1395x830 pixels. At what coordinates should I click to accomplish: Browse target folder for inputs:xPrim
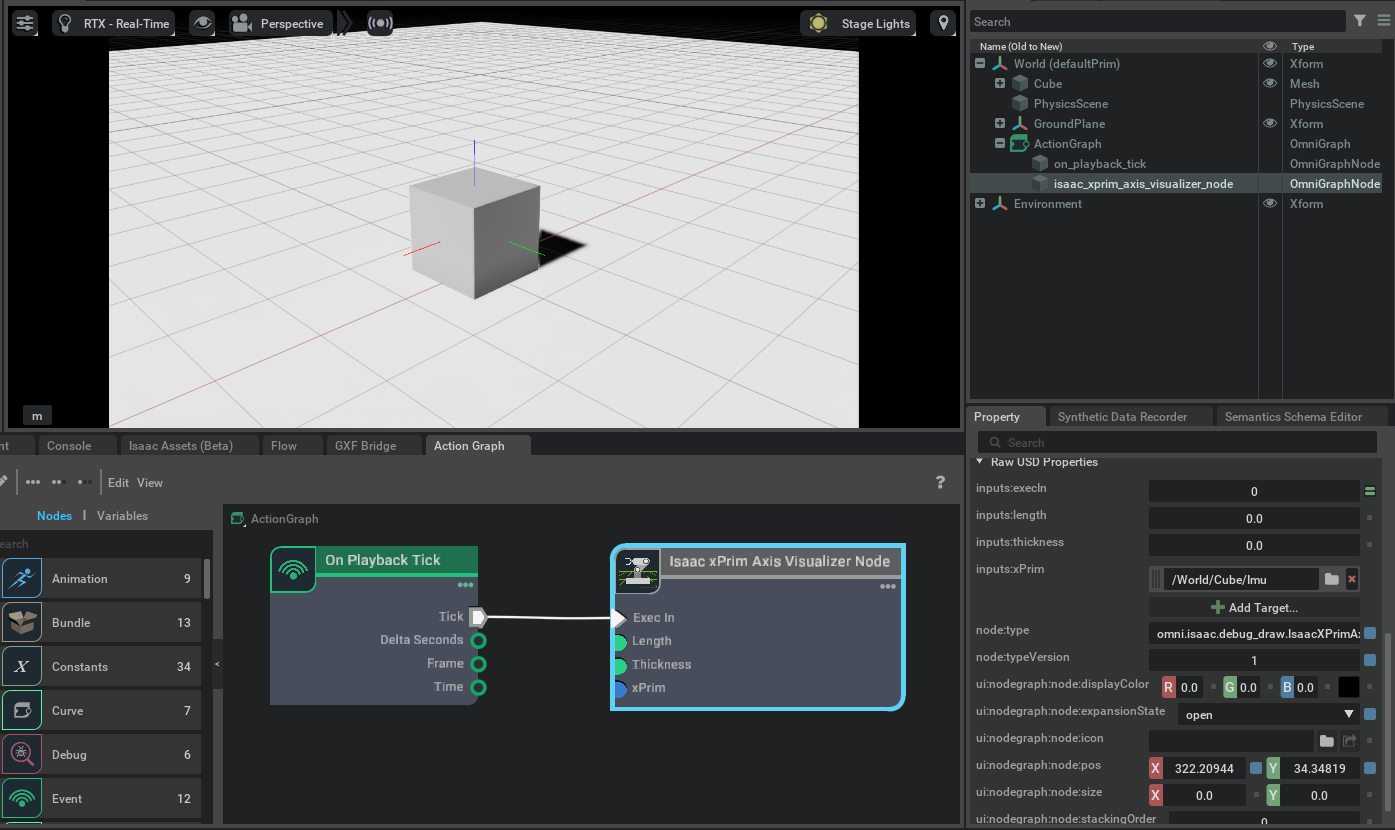pos(1331,579)
